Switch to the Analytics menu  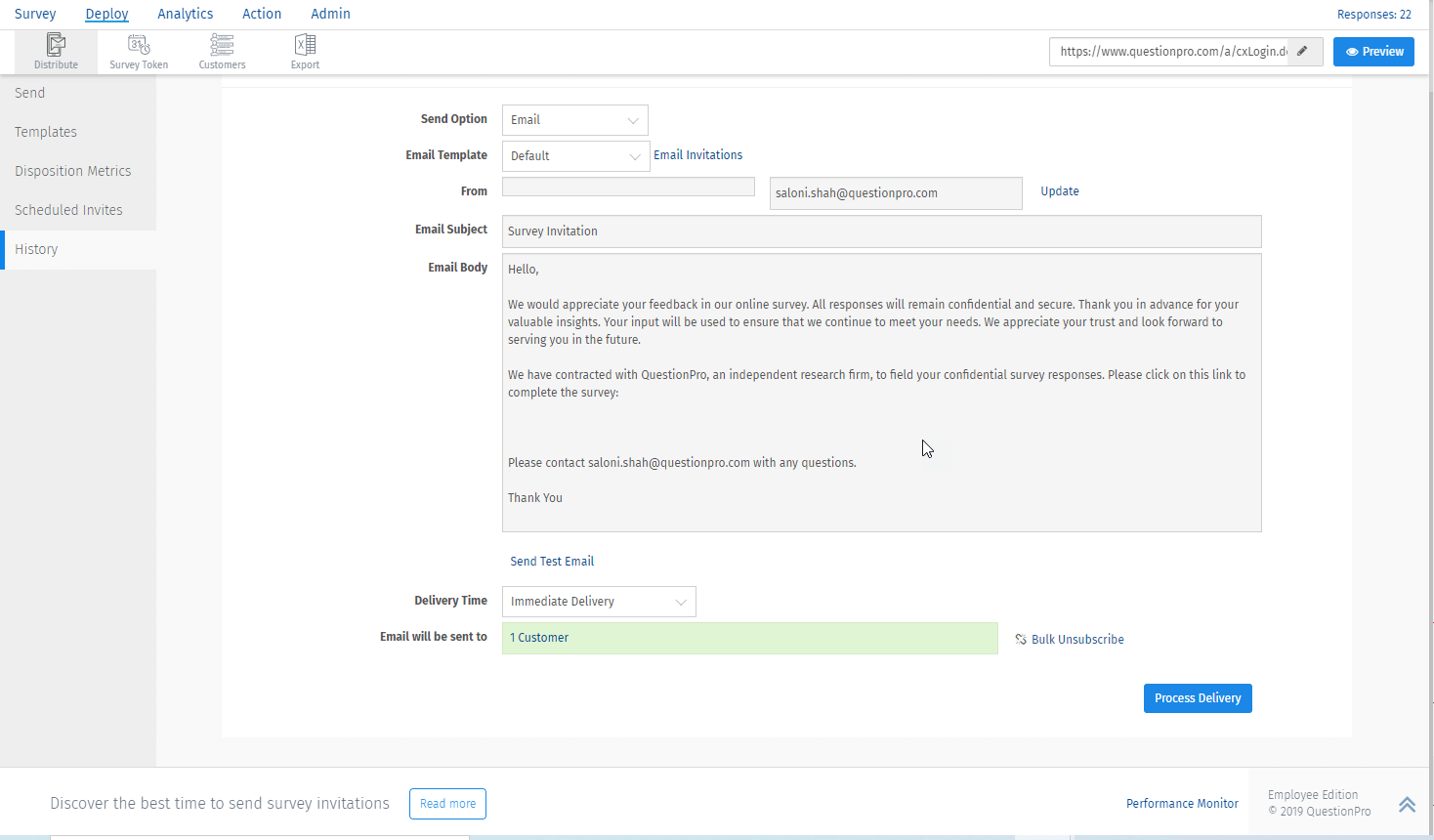coord(186,14)
